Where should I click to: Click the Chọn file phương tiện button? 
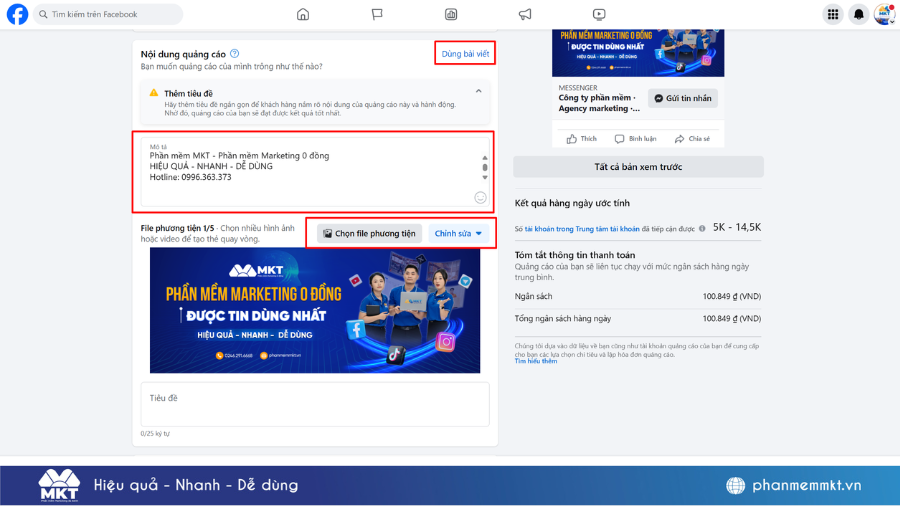(369, 233)
